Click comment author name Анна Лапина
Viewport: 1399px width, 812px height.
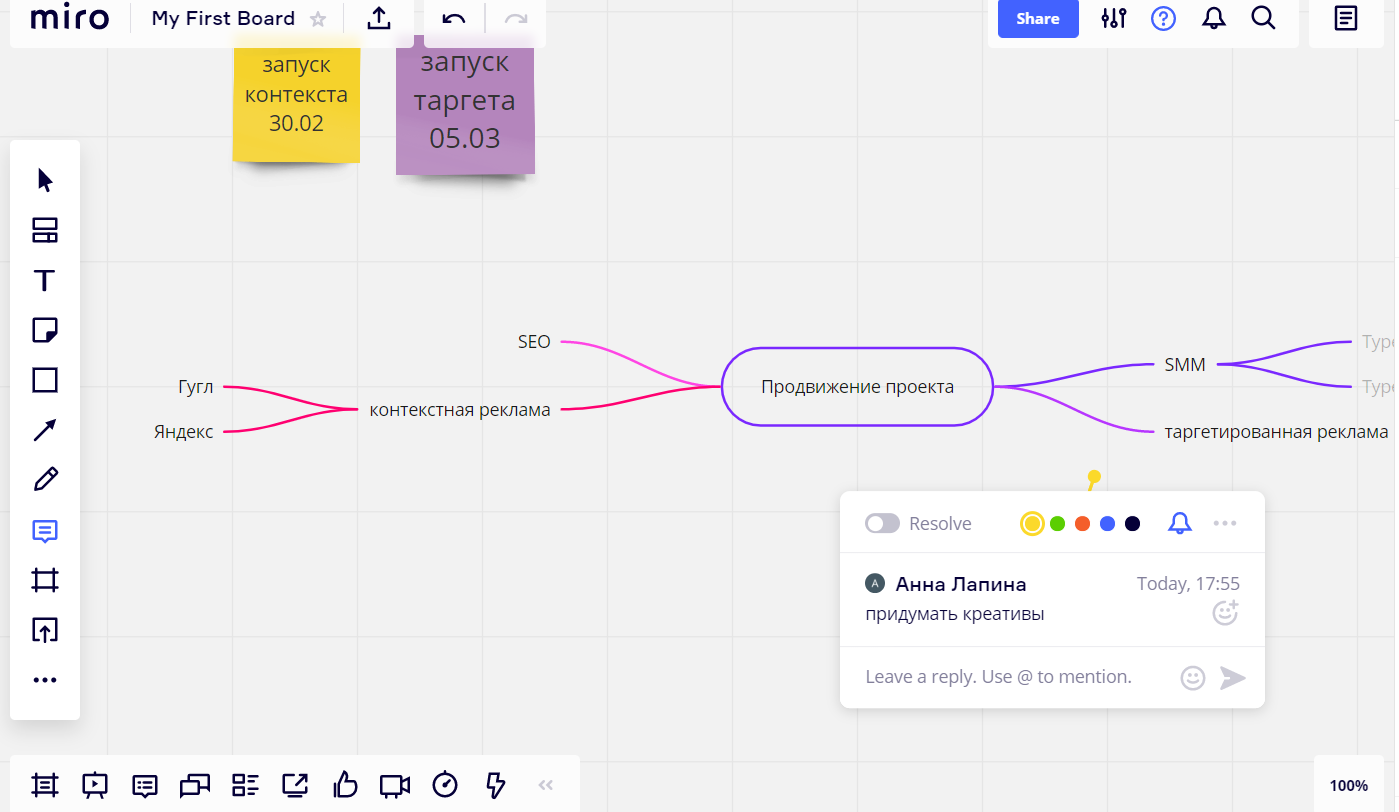[961, 584]
